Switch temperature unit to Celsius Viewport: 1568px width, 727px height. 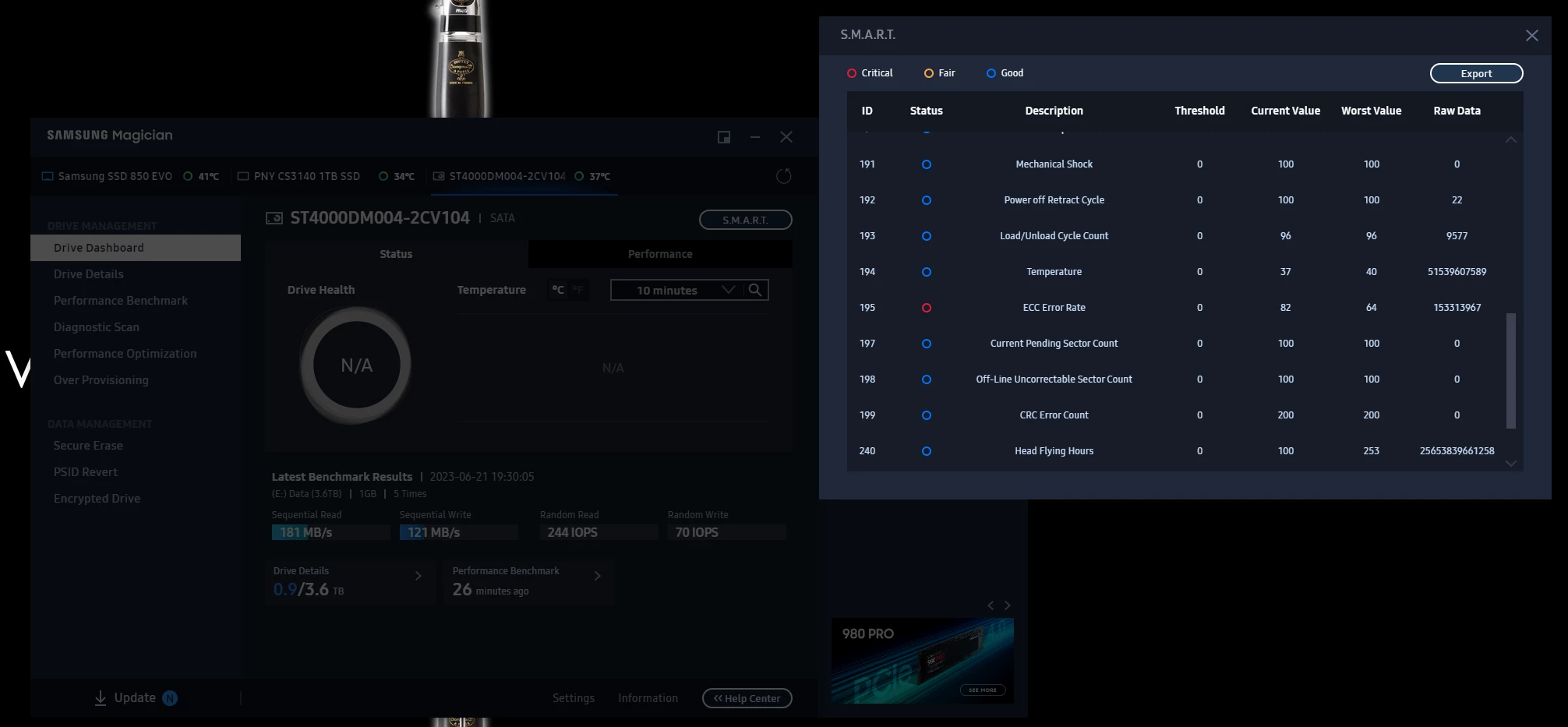558,290
